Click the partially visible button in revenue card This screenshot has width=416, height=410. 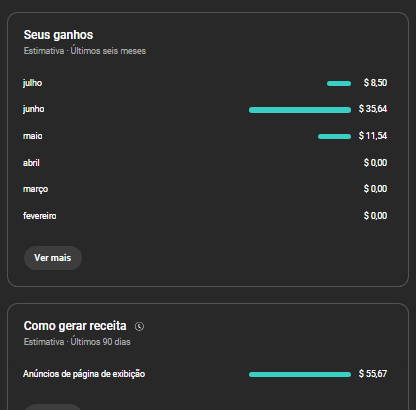pyautogui.click(x=53, y=407)
